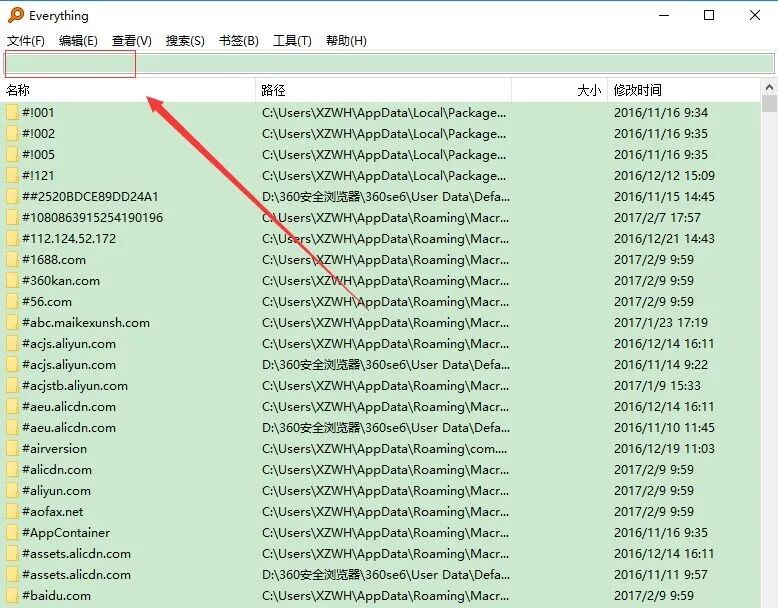Viewport: 778px width, 608px height.
Task: Select the #AppContainer entry name
Action: pos(65,533)
